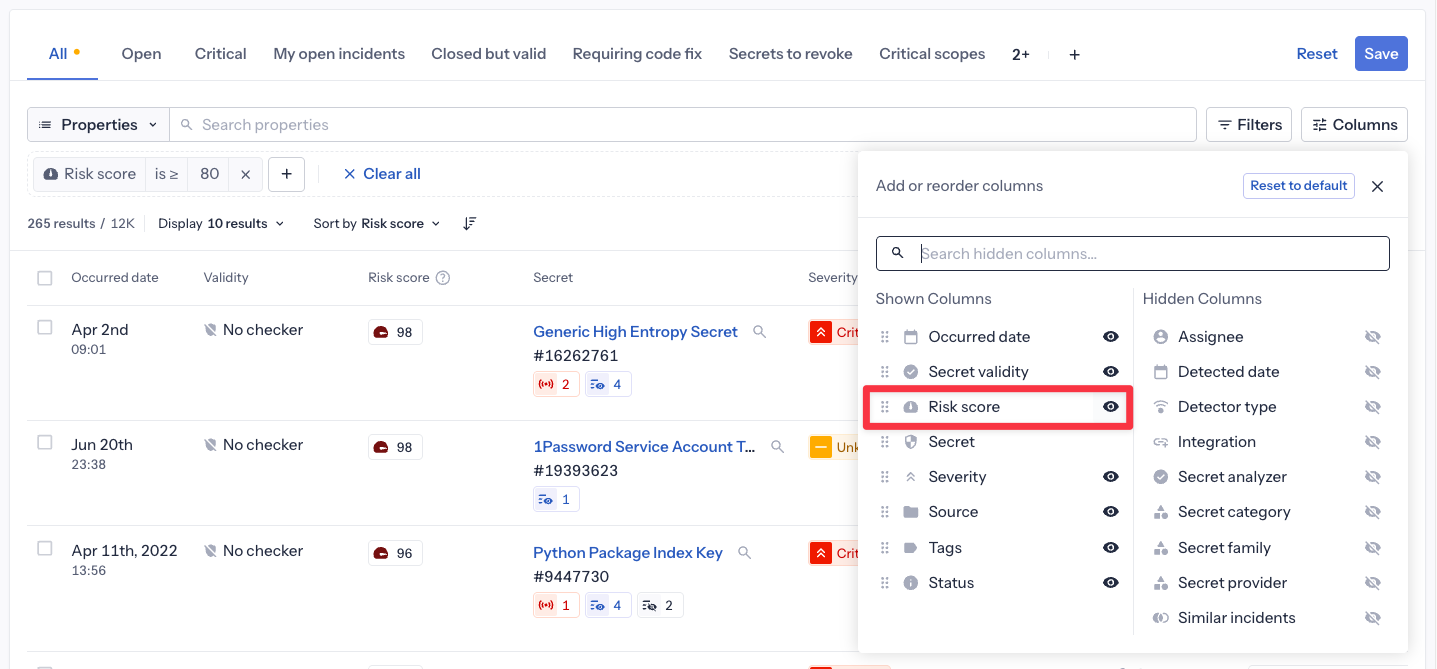Viewport: 1437px width, 669px height.
Task: Show the hidden Assignee column
Action: click(1372, 337)
